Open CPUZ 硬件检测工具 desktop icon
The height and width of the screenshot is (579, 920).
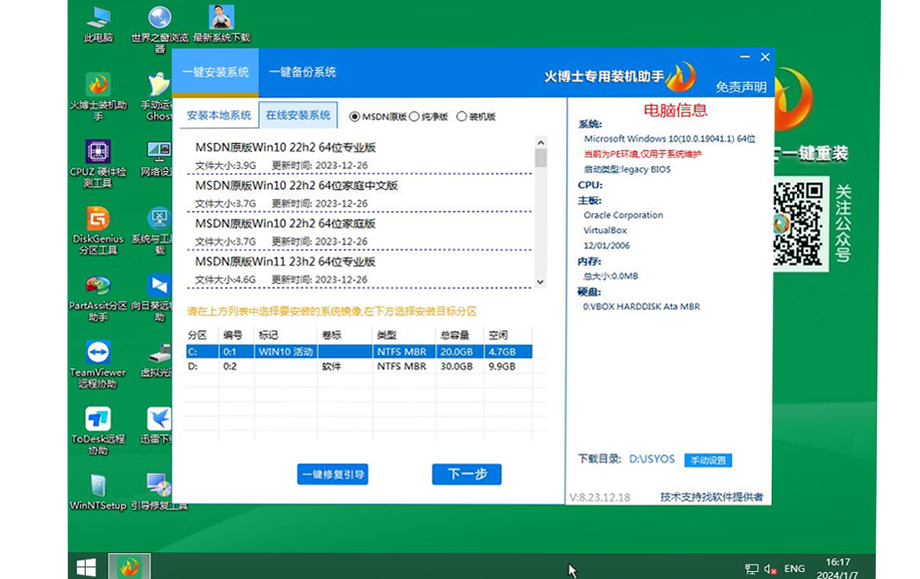point(98,153)
